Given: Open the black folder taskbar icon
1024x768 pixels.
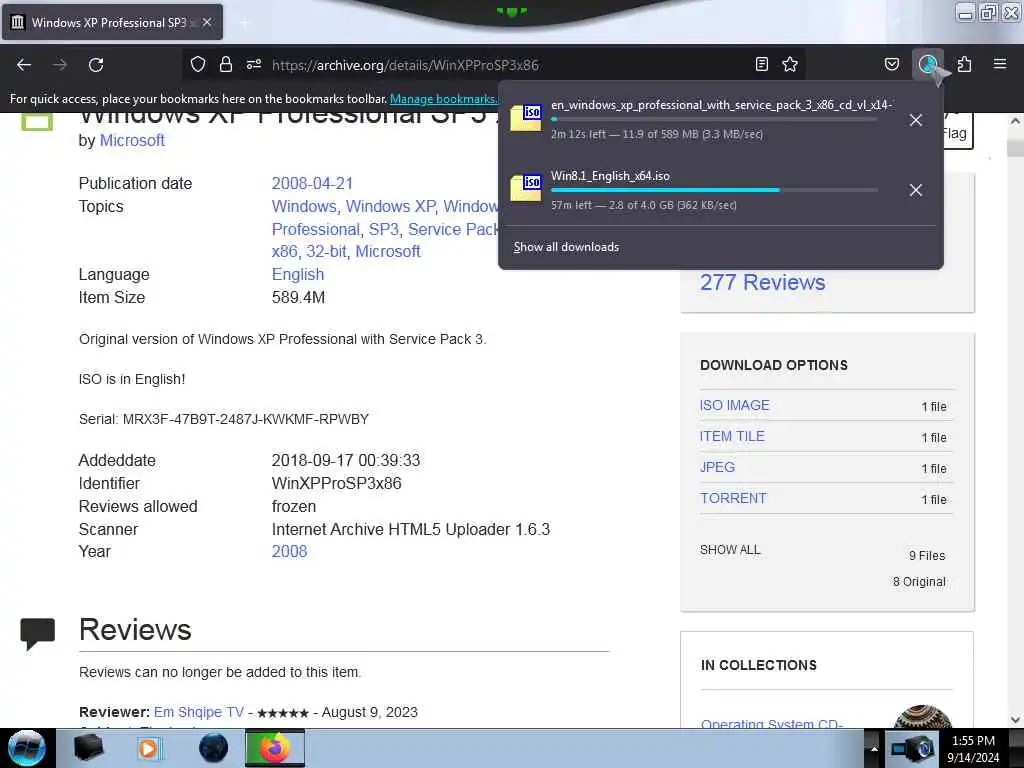Looking at the screenshot, I should 88,748.
